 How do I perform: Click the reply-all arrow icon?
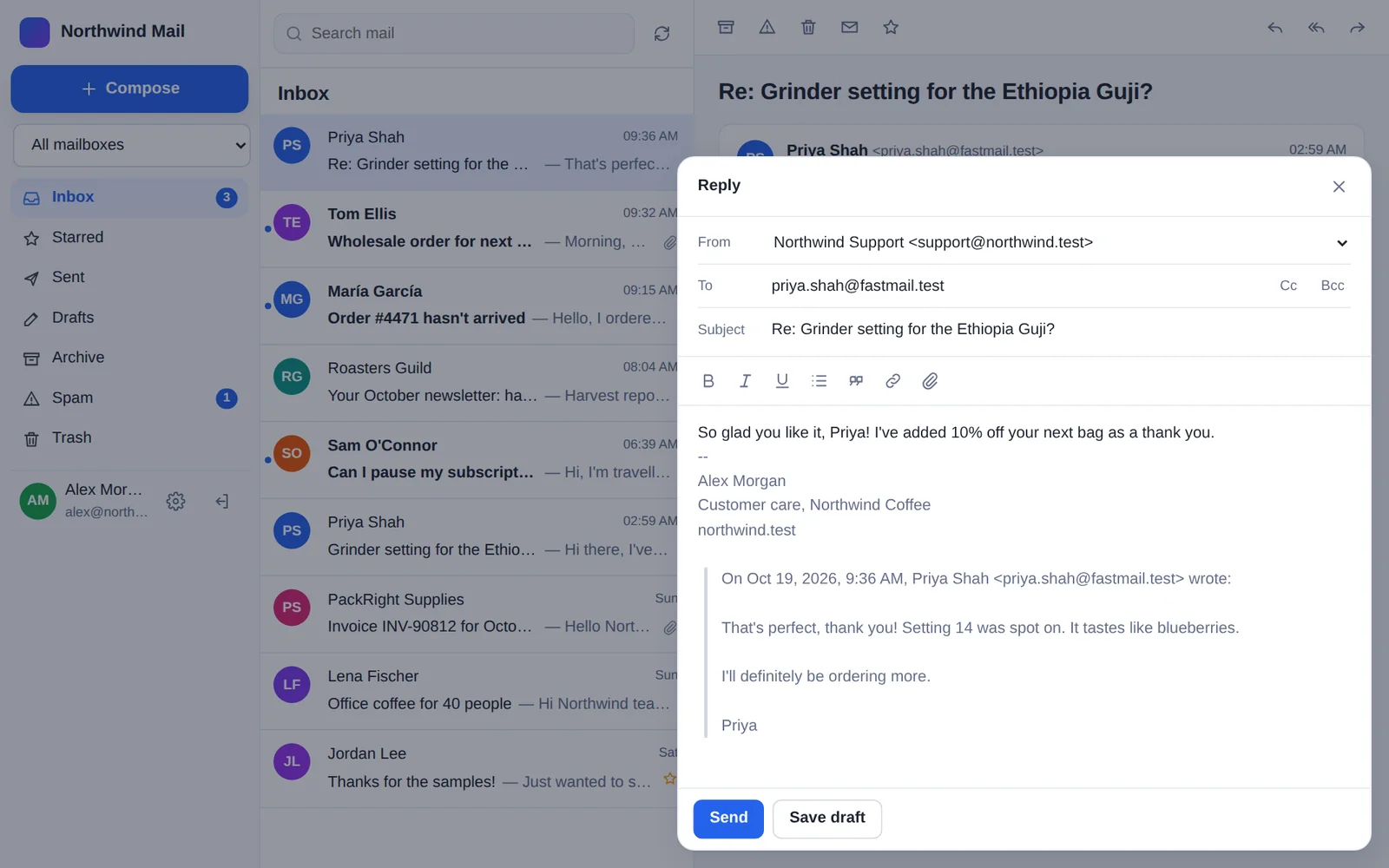click(x=1316, y=28)
